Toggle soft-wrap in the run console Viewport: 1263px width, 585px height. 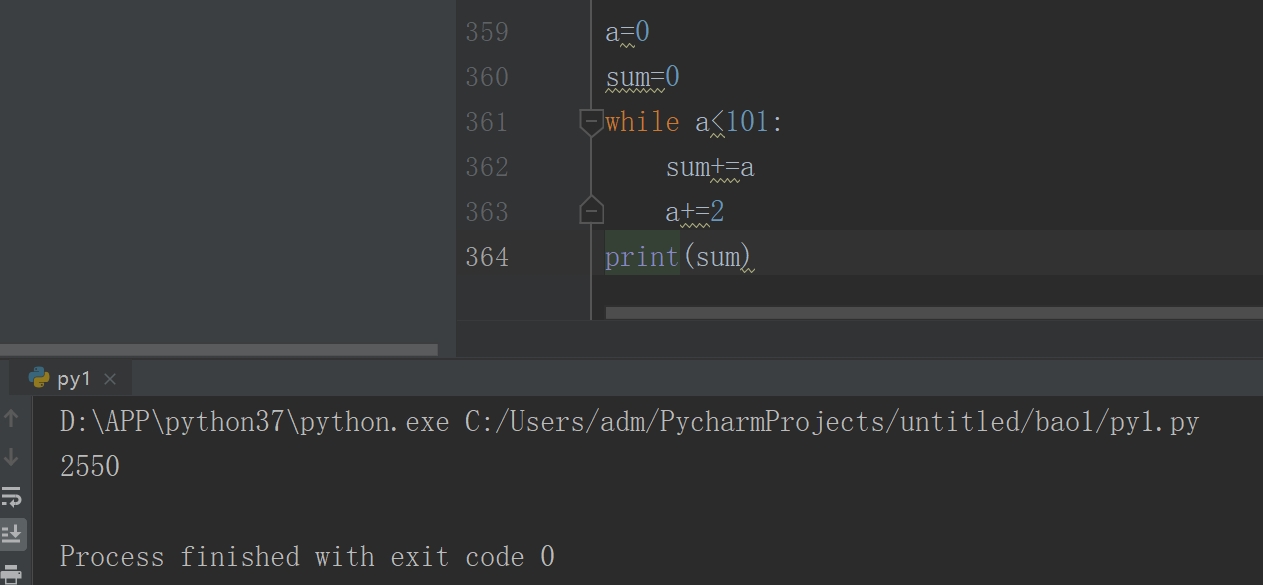pos(12,496)
